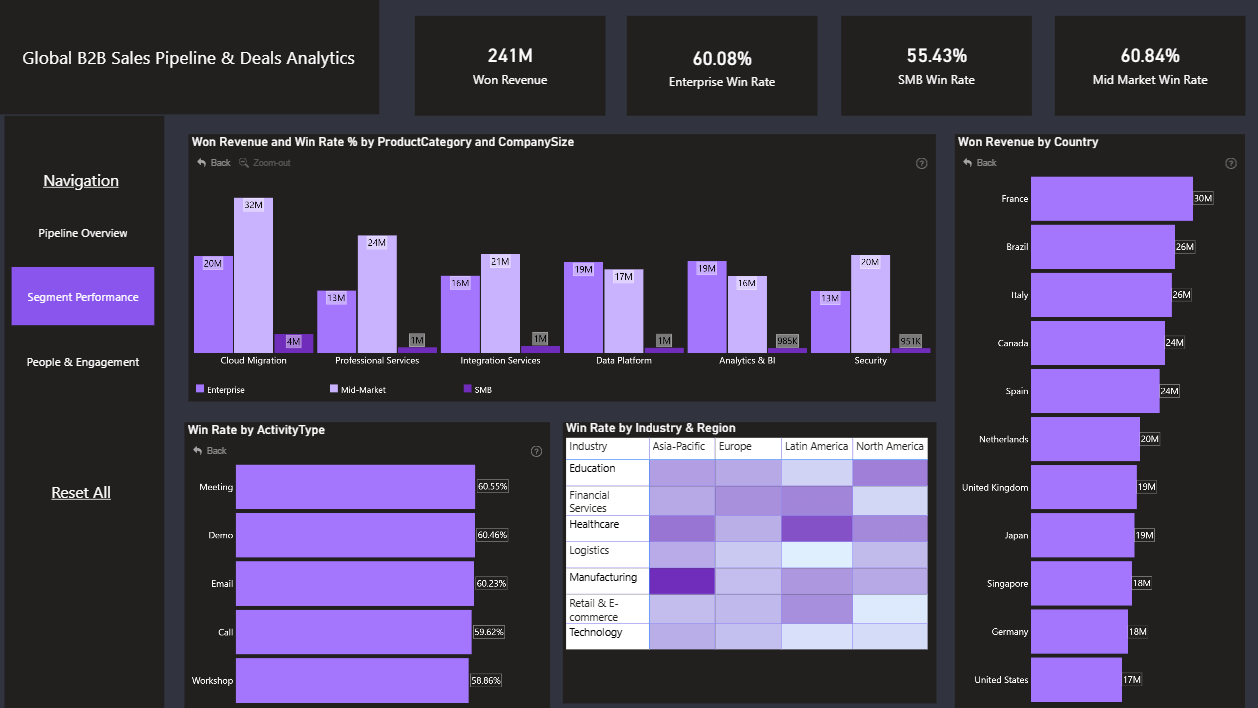Screen dimensions: 1258x708
Task: Select Financial Services row label
Action: 608,501
